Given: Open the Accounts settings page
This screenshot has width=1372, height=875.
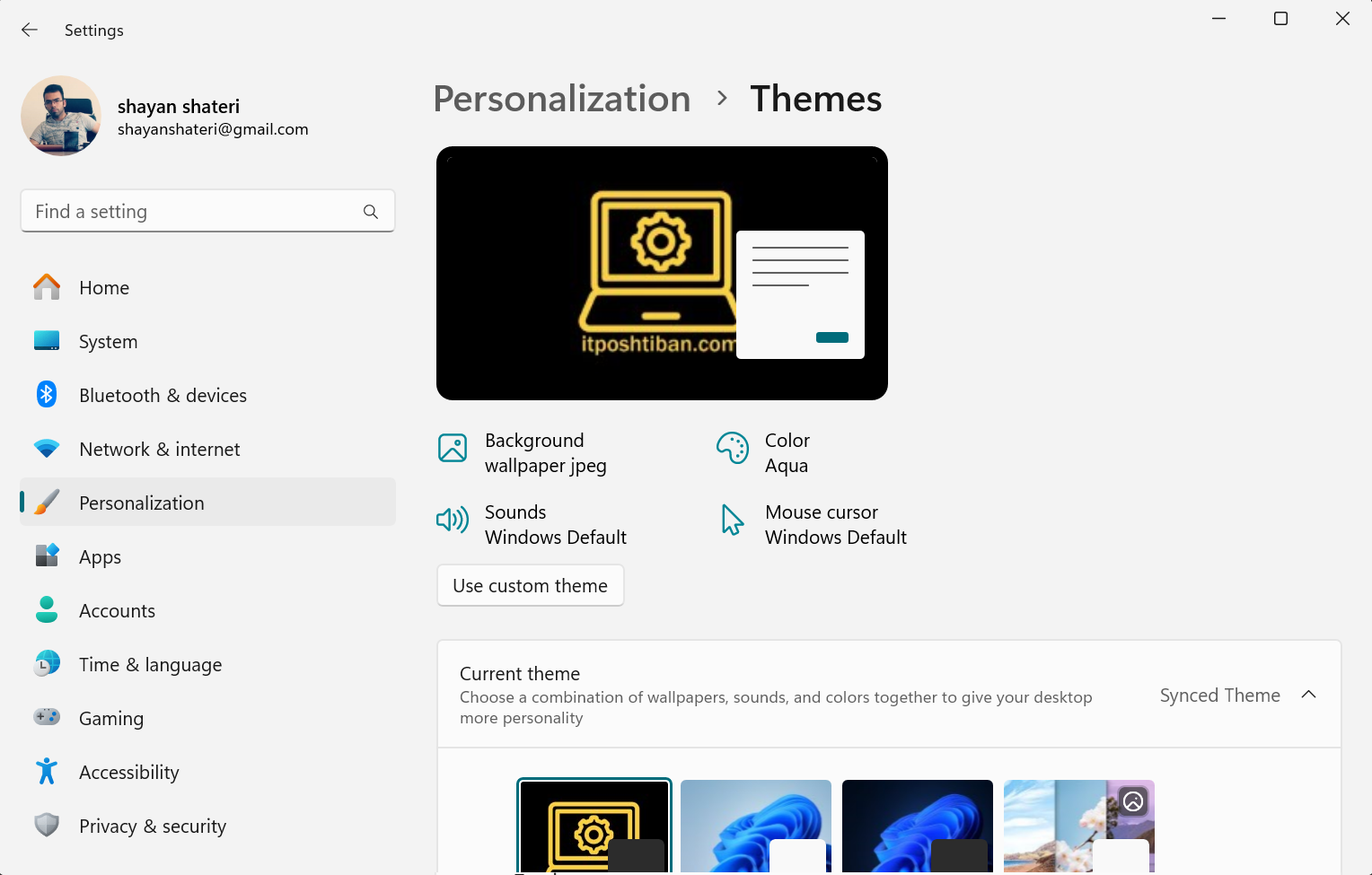Looking at the screenshot, I should point(208,610).
